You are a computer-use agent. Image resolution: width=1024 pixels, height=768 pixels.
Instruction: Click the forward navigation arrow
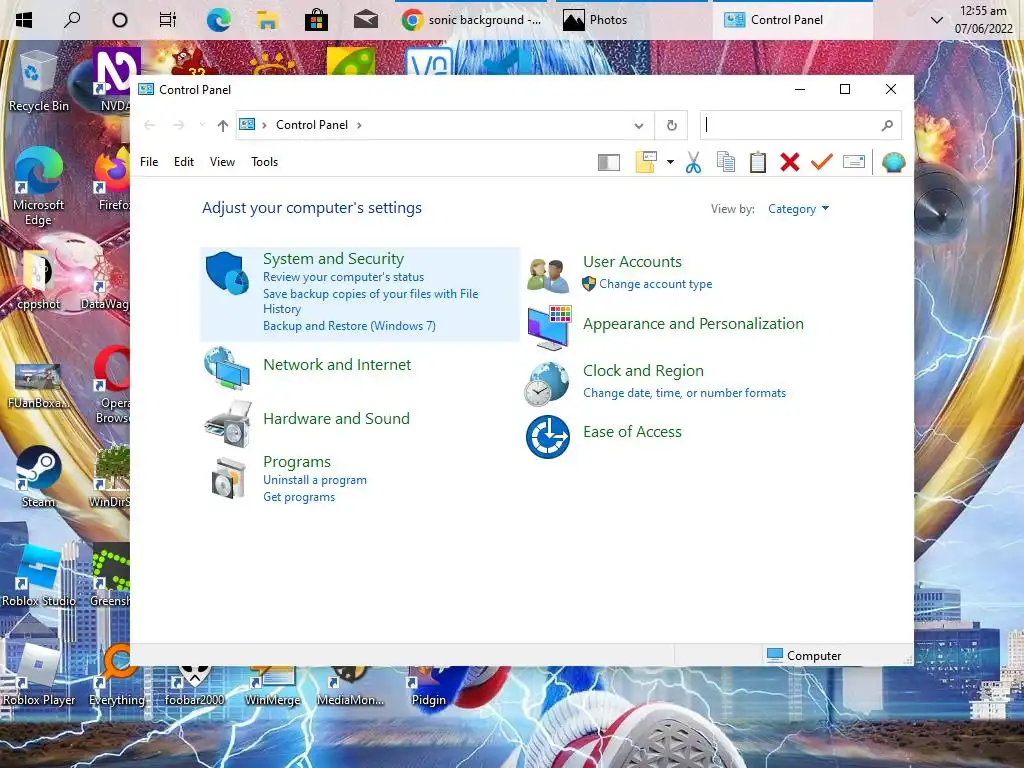coord(178,125)
